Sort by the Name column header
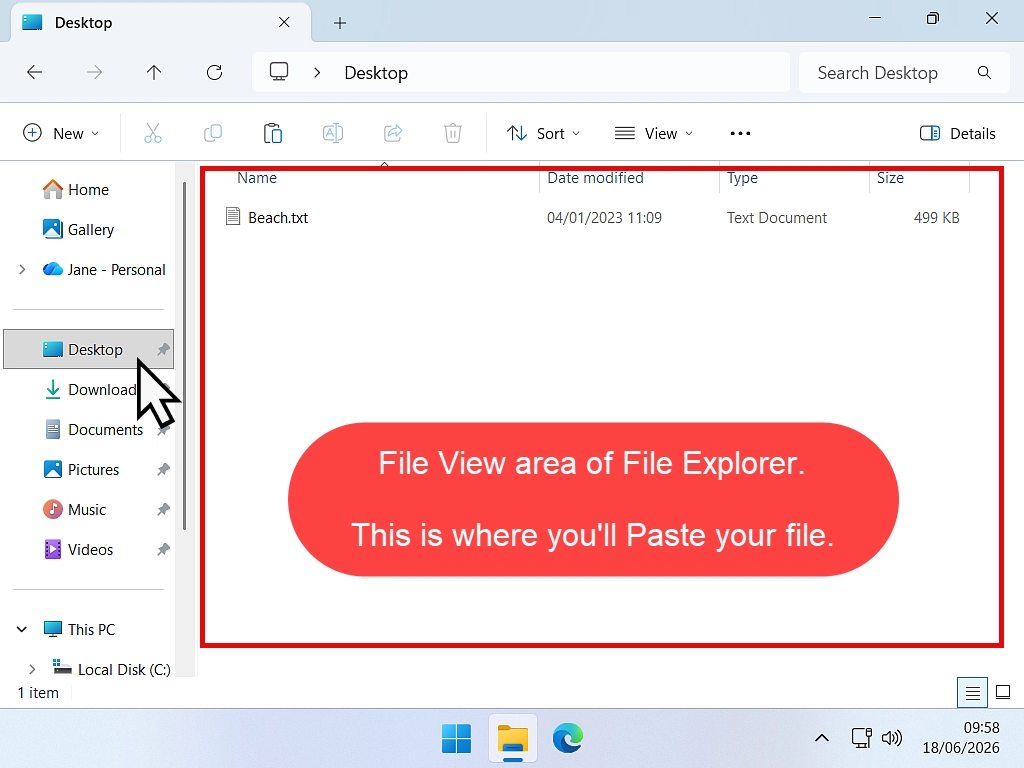The height and width of the screenshot is (768, 1024). (x=257, y=178)
